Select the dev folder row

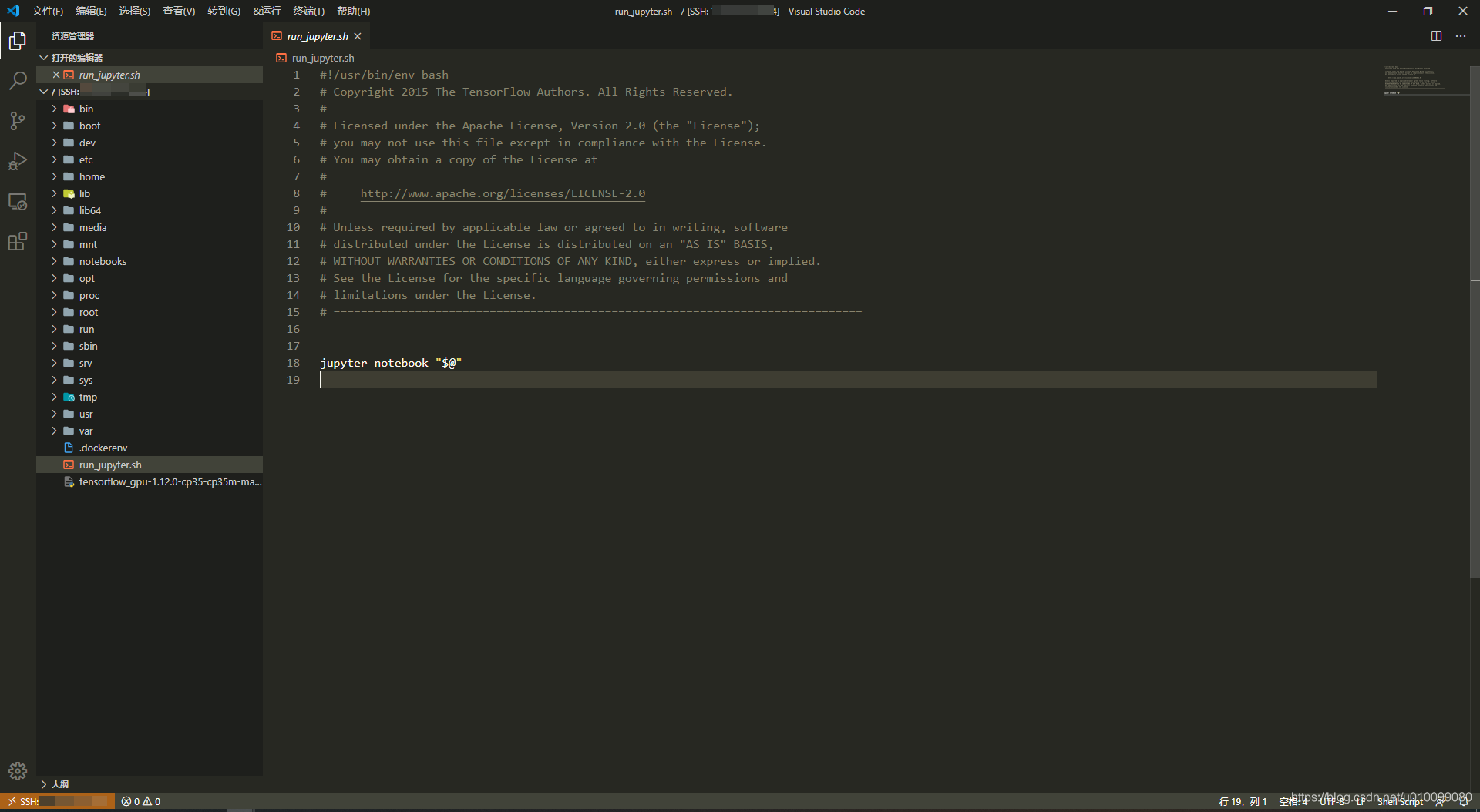(150, 143)
